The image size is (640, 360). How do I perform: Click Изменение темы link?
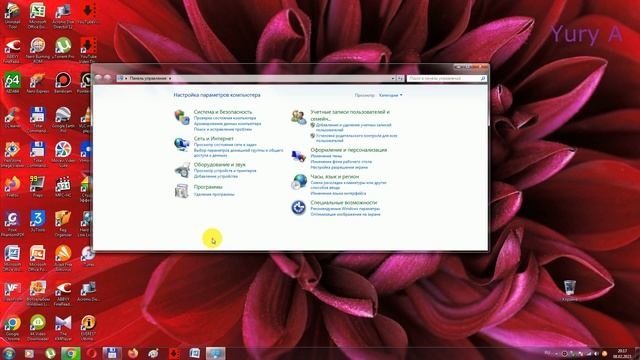[x=326, y=156]
